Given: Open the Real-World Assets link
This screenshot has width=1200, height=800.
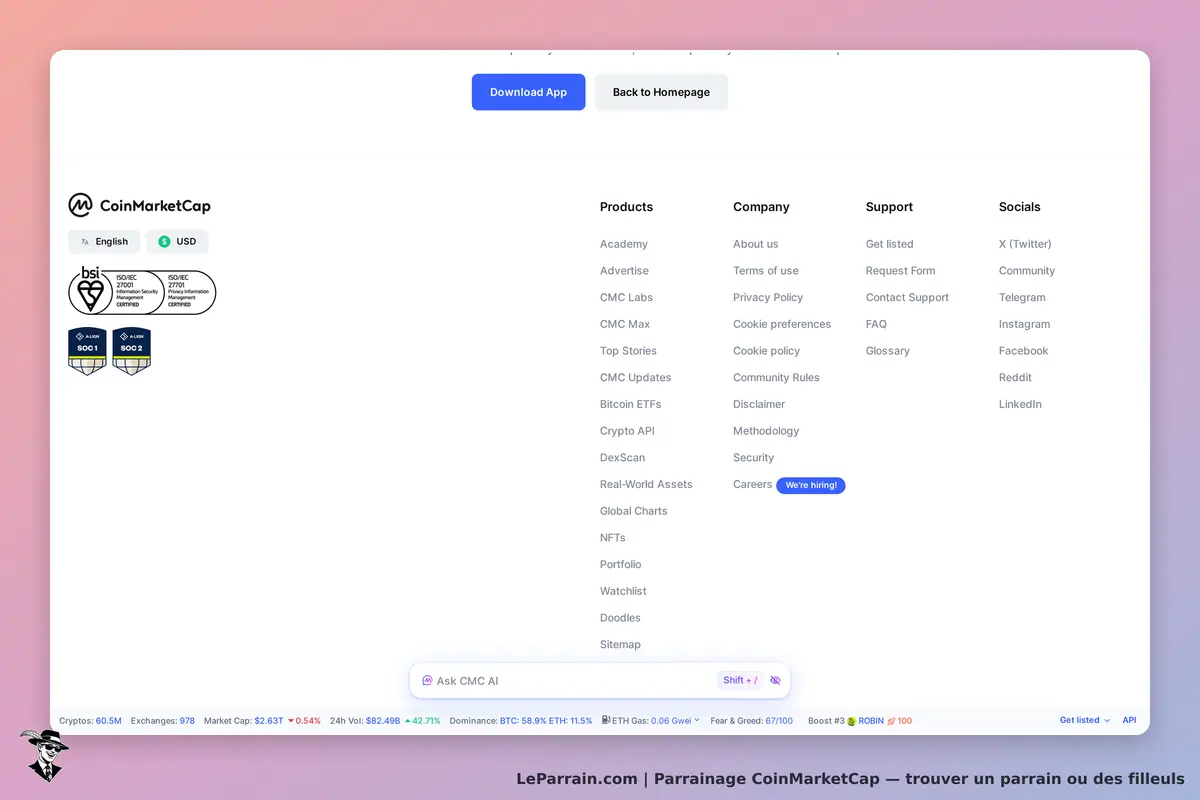Looking at the screenshot, I should tap(646, 484).
